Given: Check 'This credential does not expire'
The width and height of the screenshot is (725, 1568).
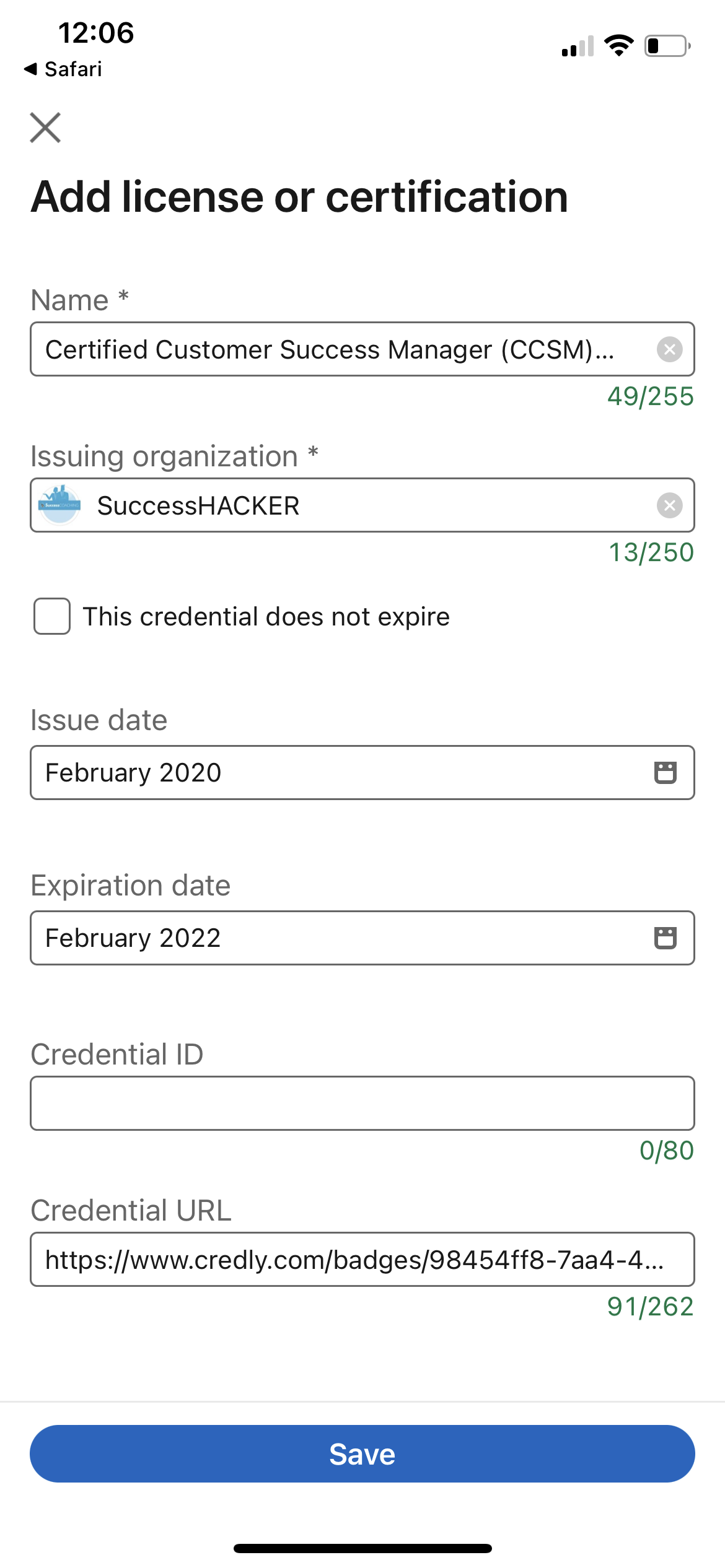Looking at the screenshot, I should tap(52, 616).
